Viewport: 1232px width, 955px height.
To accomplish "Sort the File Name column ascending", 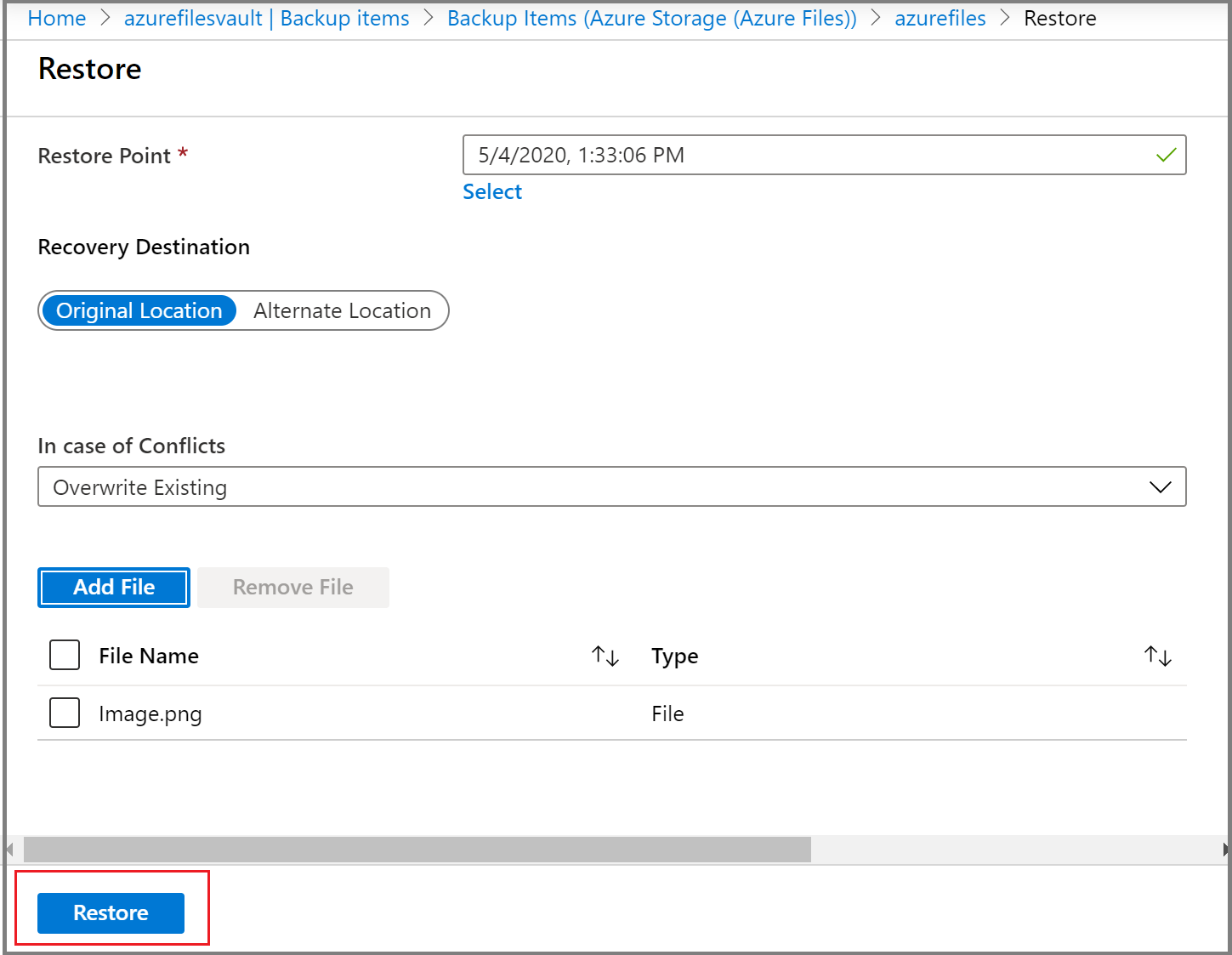I will 605,656.
